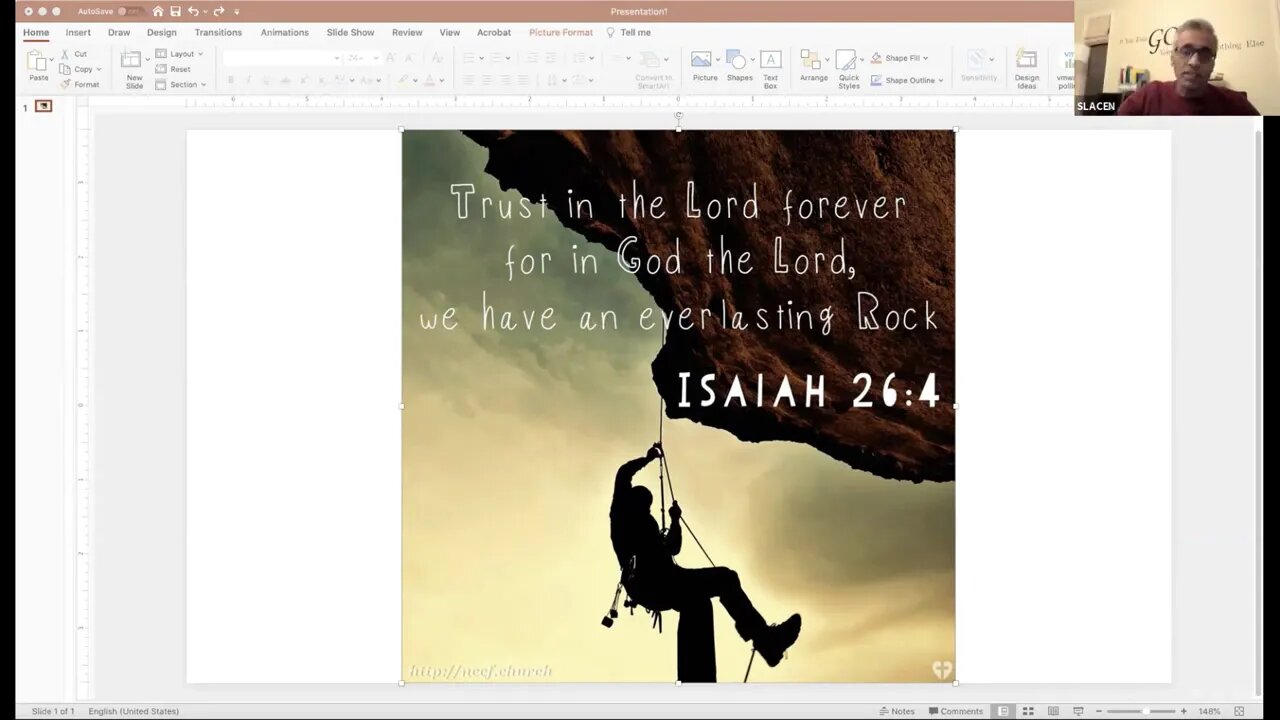This screenshot has height=720, width=1280.
Task: Click the font color icon
Action: [x=429, y=80]
